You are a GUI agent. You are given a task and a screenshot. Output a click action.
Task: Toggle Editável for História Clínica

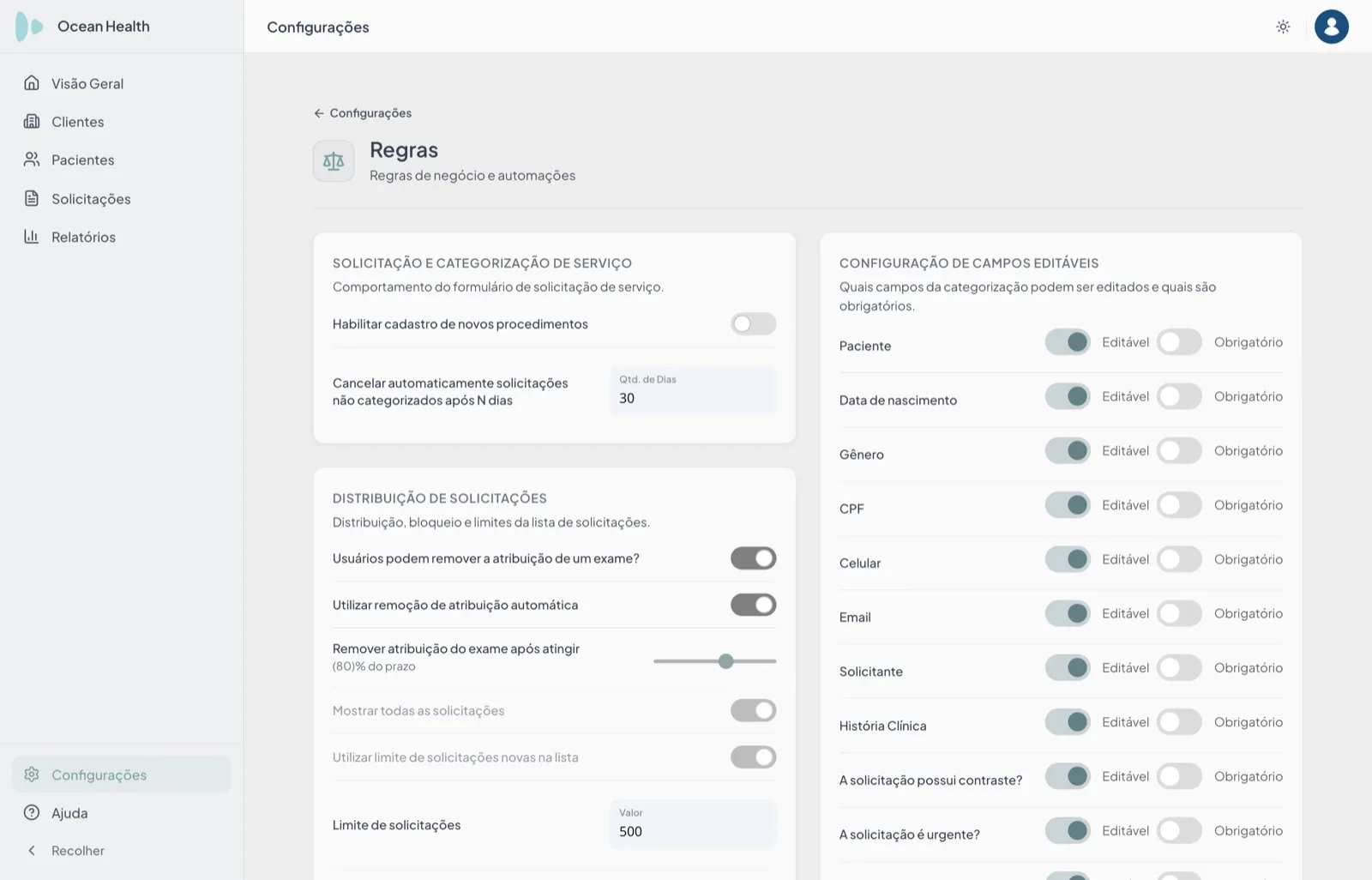click(1068, 722)
